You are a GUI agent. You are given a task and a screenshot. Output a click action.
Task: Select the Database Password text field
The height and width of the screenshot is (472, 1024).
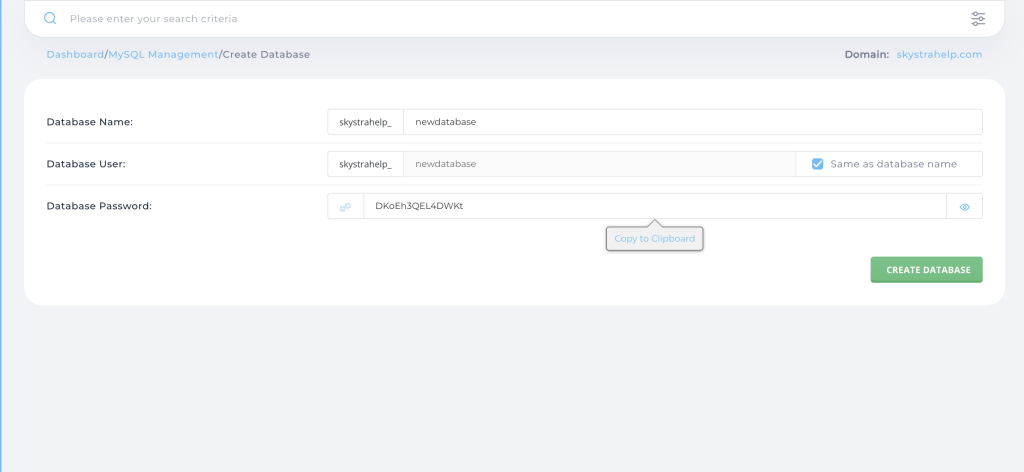tap(654, 206)
